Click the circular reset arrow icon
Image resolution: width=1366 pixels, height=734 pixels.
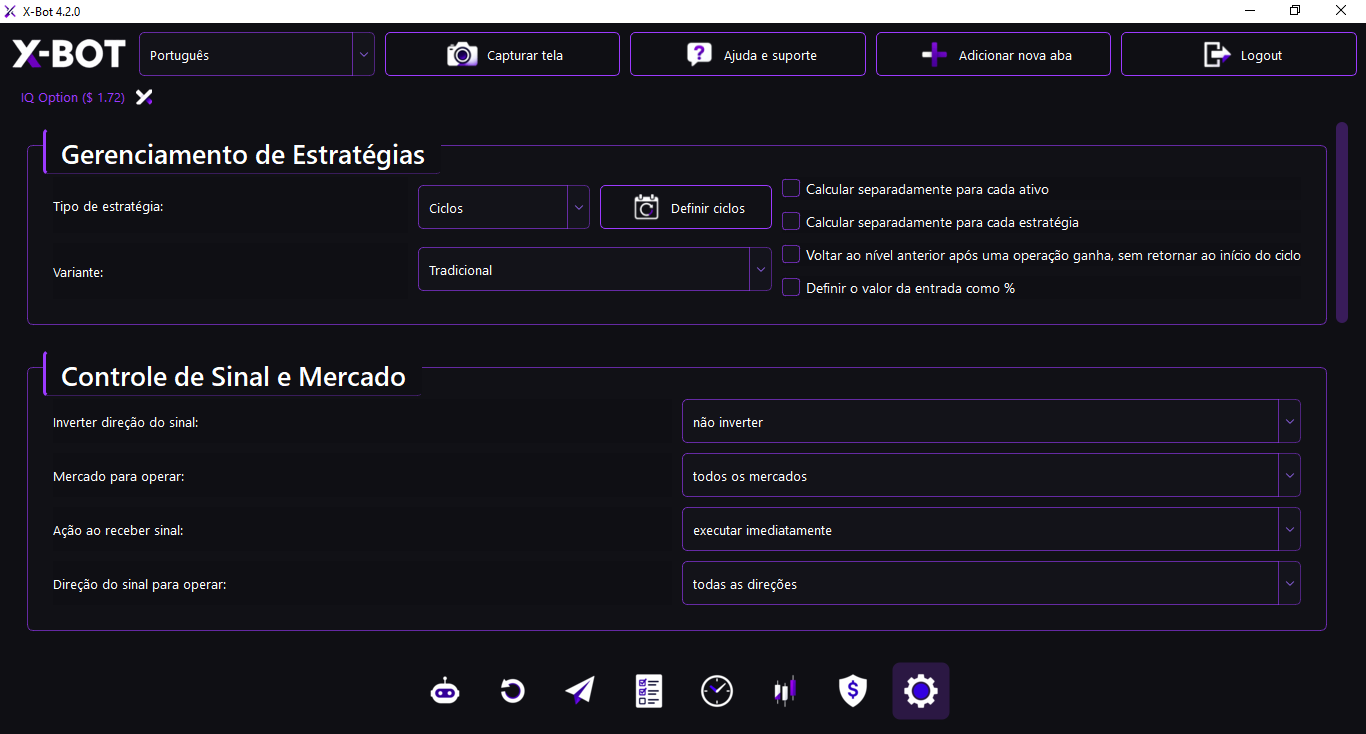click(513, 691)
